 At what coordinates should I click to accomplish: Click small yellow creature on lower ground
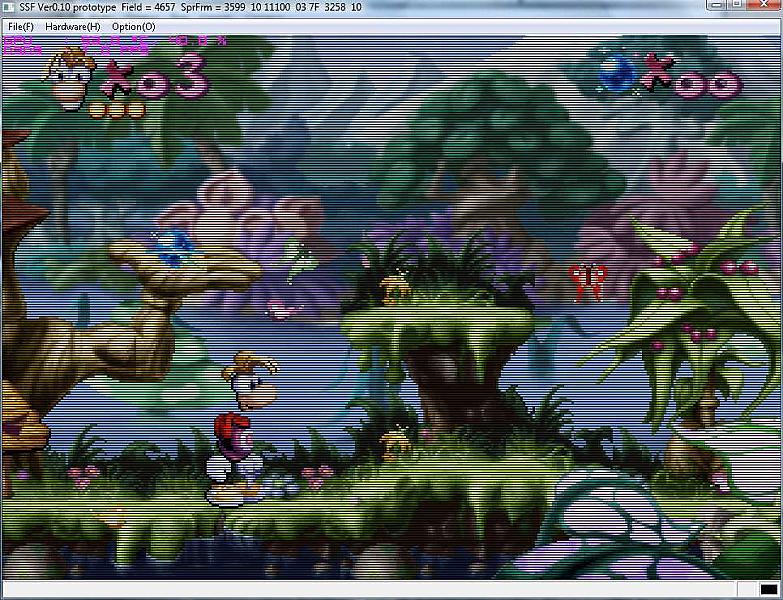(x=395, y=443)
